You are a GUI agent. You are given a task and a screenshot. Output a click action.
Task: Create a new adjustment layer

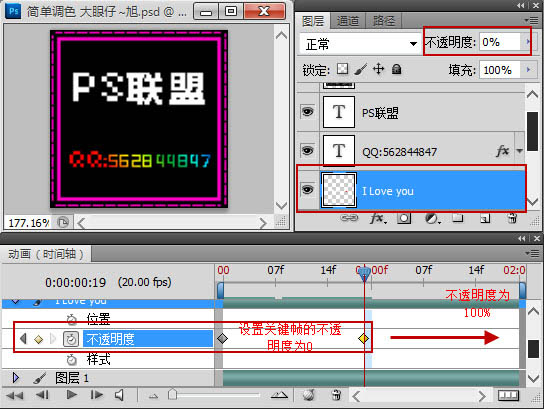[432, 219]
